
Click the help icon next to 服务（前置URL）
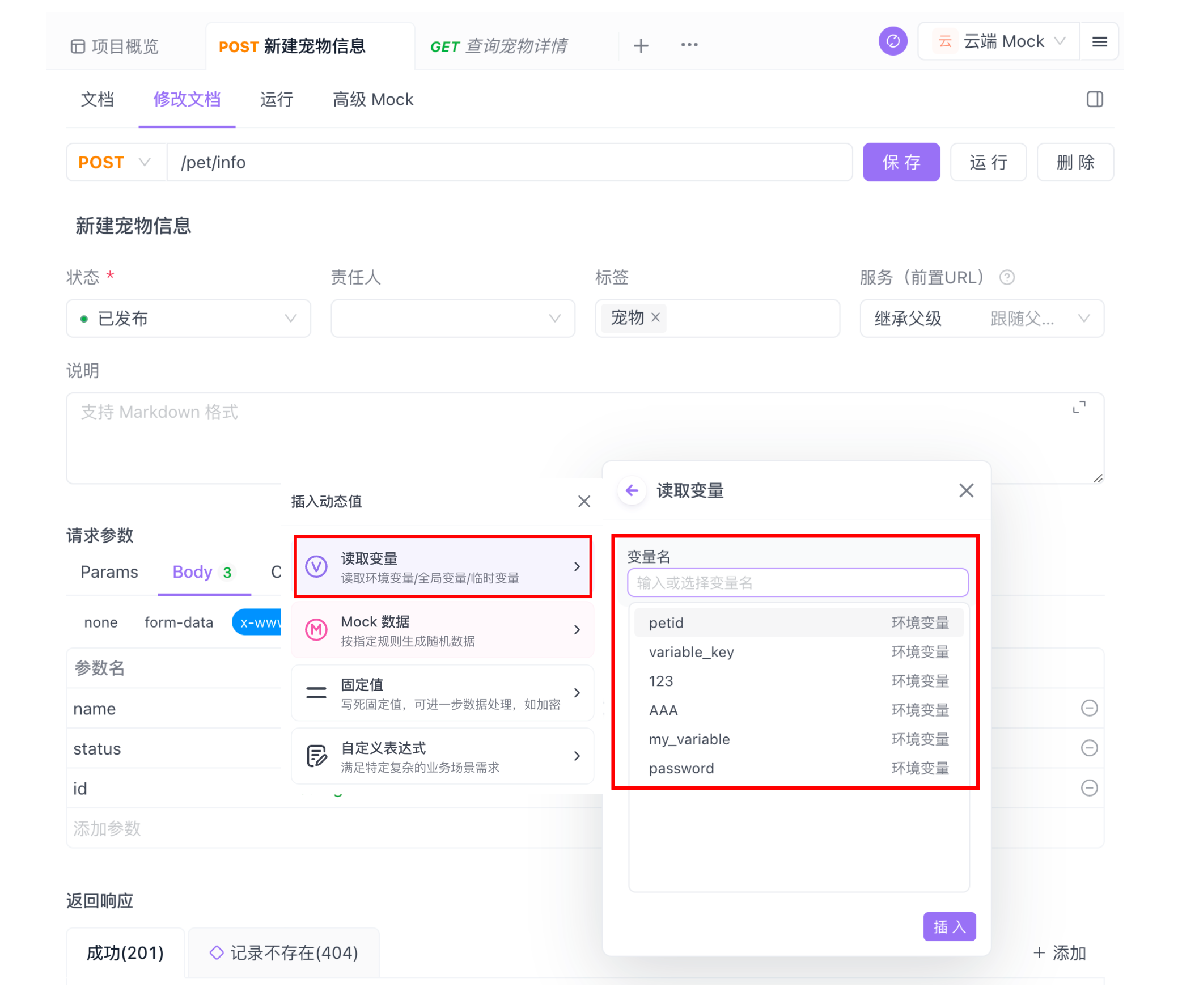coord(1007,277)
